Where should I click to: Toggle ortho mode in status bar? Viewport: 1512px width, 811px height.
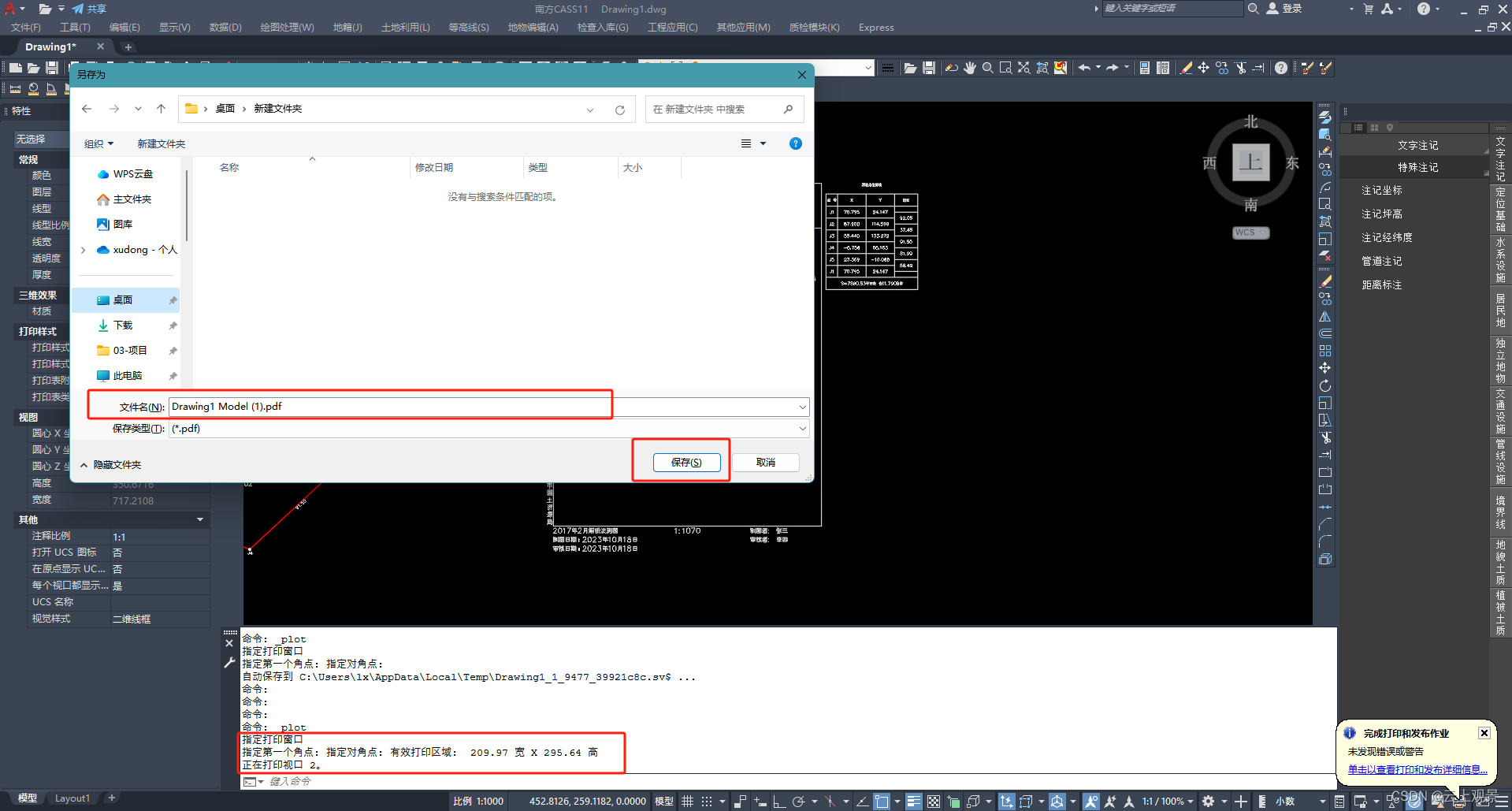tap(779, 802)
